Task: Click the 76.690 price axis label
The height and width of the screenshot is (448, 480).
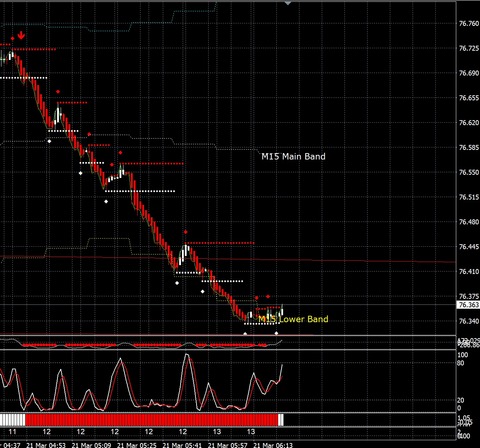Action: tap(469, 73)
